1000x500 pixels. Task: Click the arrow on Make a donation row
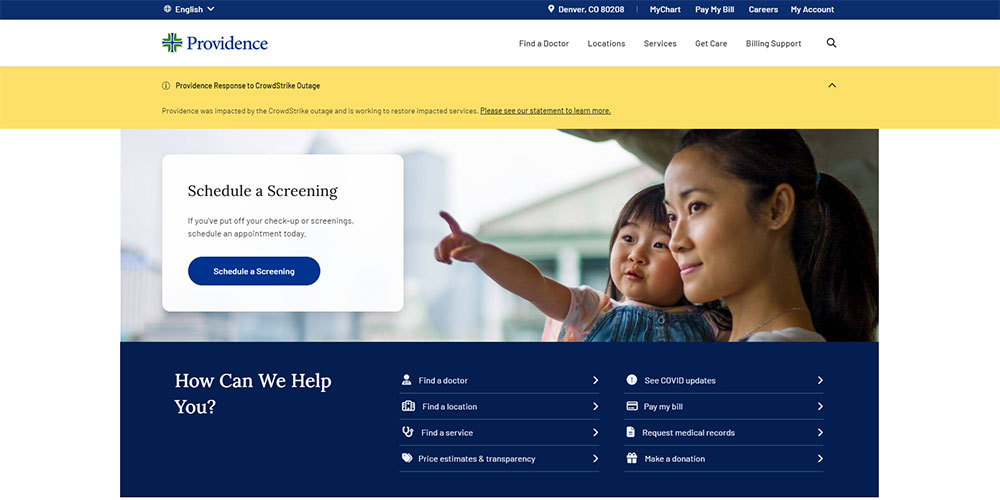click(x=820, y=459)
